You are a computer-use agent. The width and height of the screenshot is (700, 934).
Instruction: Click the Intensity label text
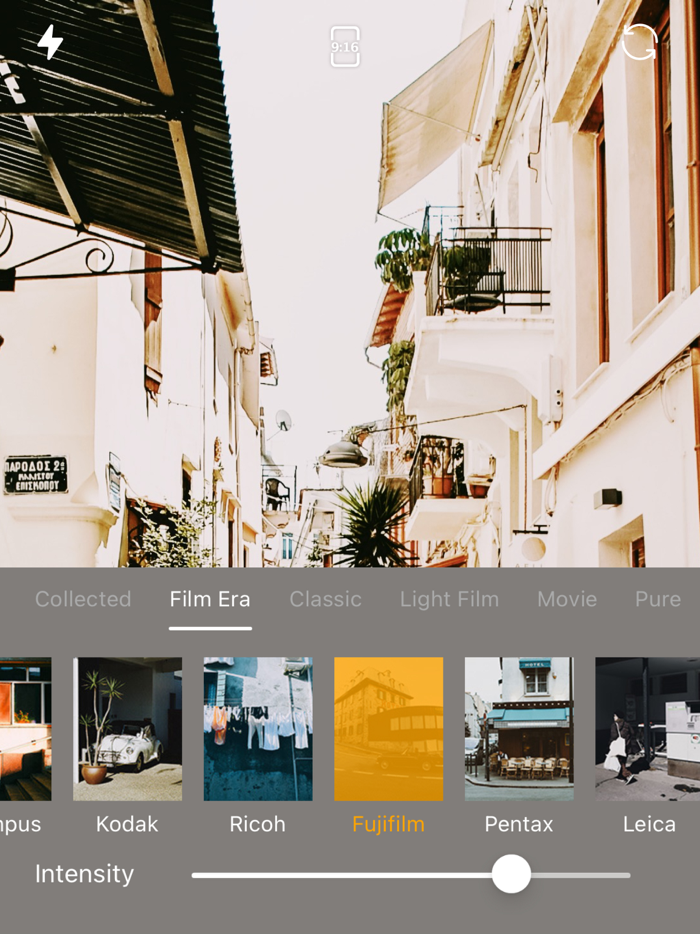tap(84, 874)
